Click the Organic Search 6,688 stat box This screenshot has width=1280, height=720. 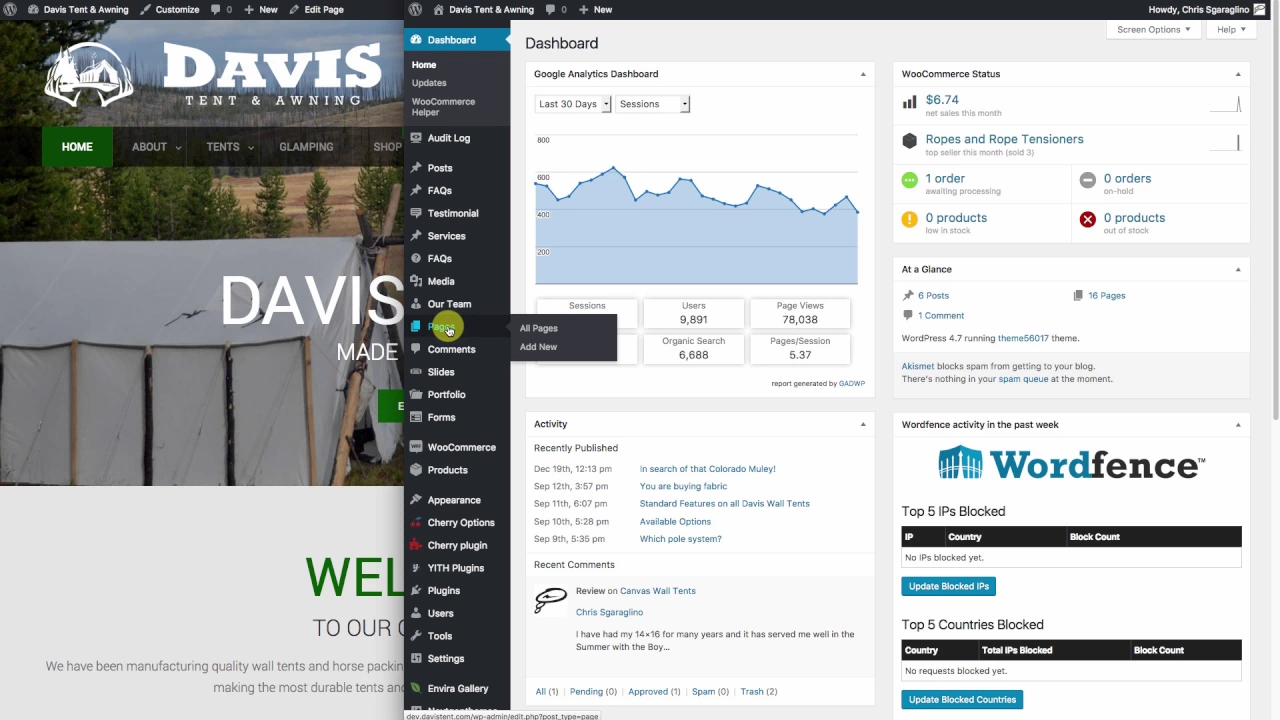pos(693,348)
